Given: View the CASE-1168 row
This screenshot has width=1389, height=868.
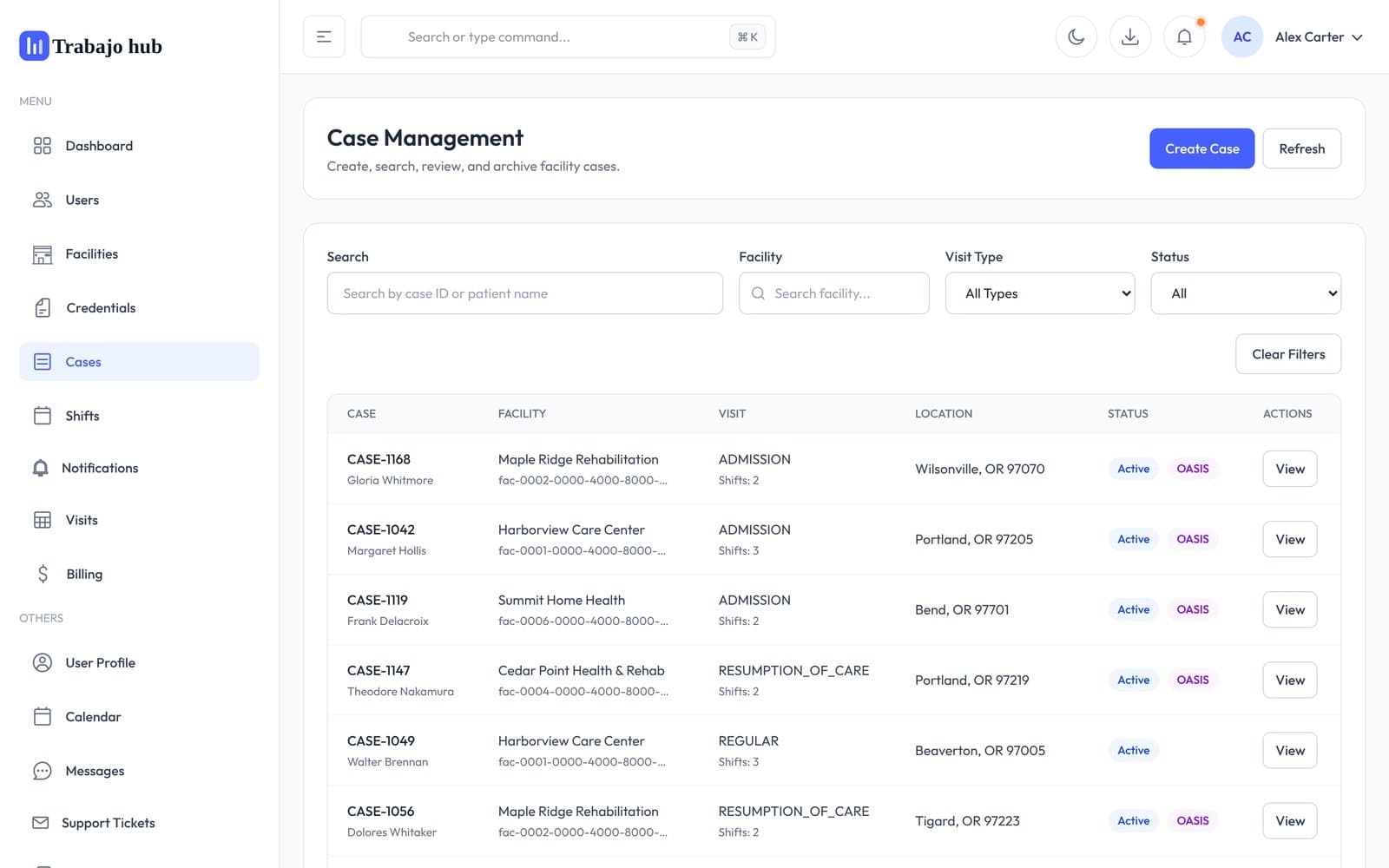Looking at the screenshot, I should click(x=1289, y=469).
